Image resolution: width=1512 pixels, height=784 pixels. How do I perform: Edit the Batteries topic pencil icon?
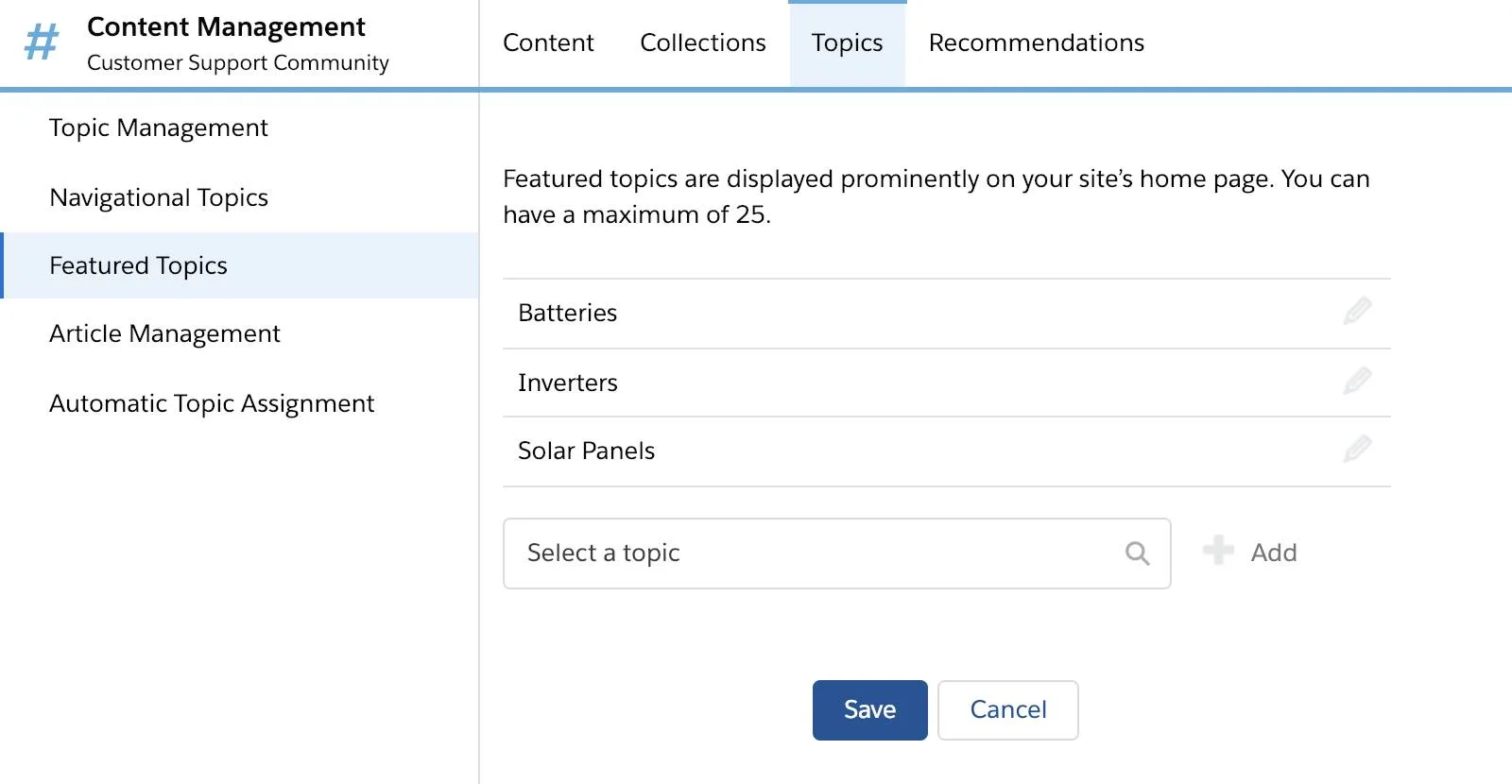[1357, 311]
